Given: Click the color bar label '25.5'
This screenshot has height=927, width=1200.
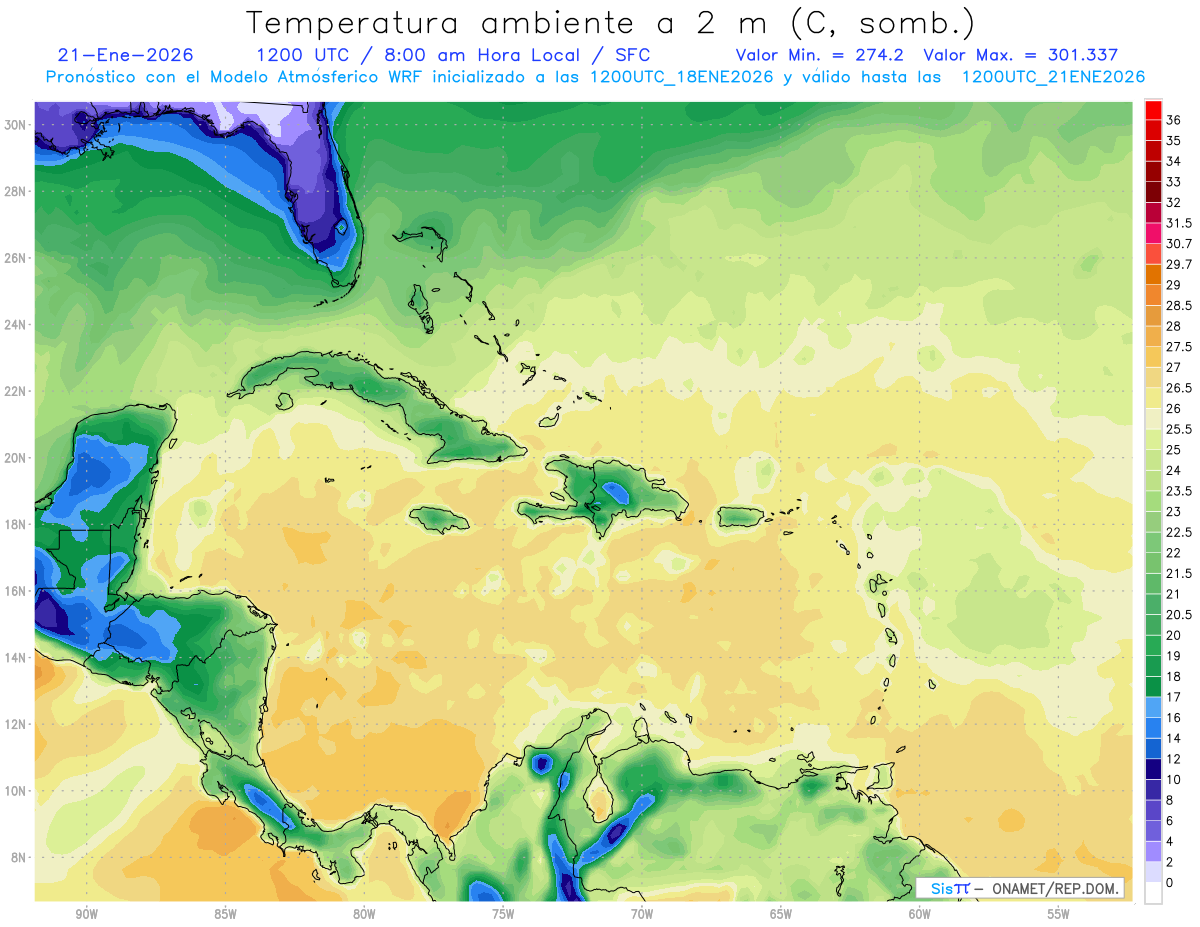Looking at the screenshot, I should point(1179,430).
